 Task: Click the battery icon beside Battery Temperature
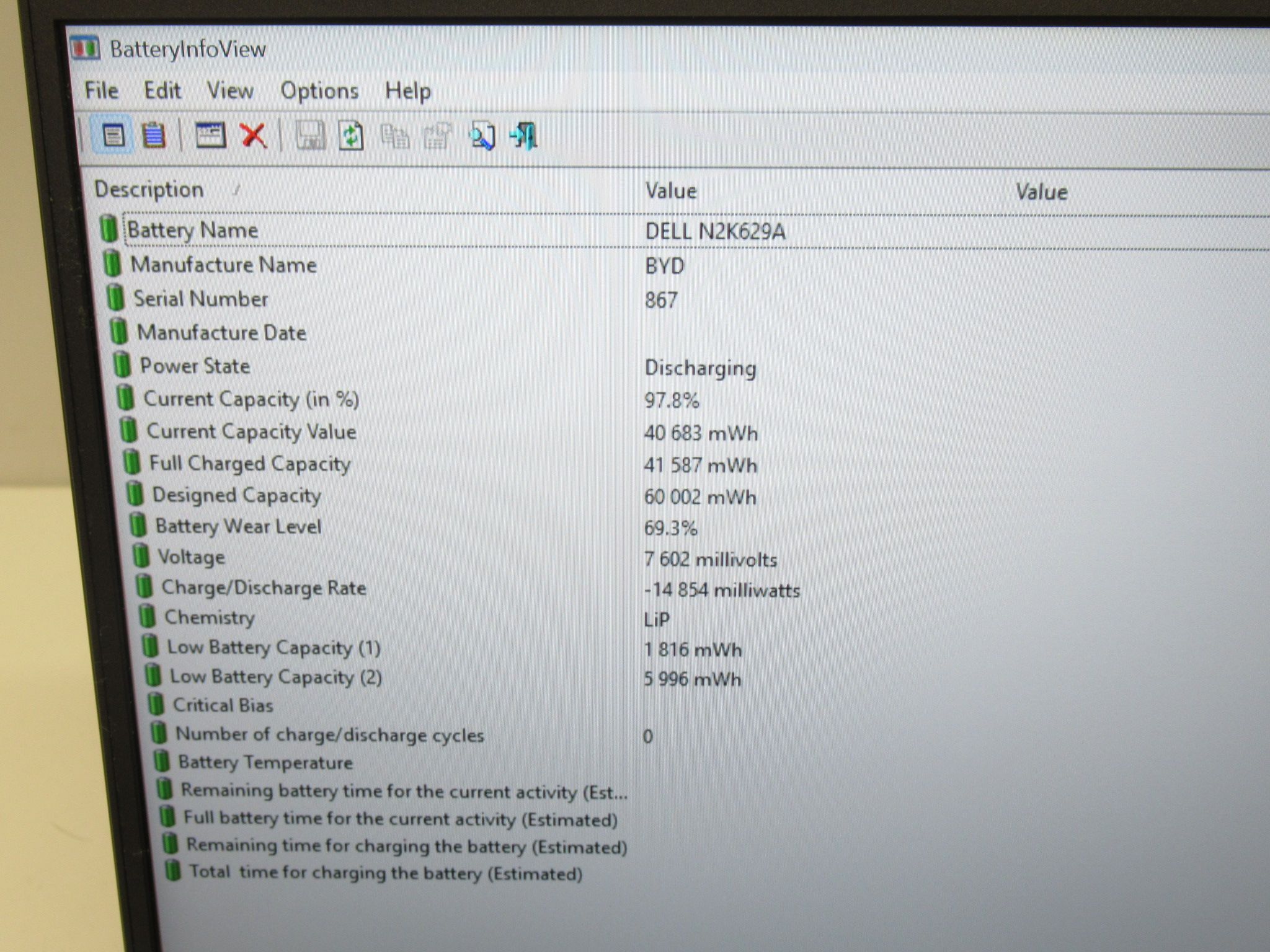click(x=162, y=760)
